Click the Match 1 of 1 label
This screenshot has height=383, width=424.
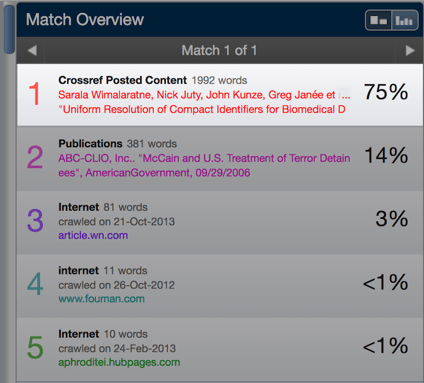[219, 51]
